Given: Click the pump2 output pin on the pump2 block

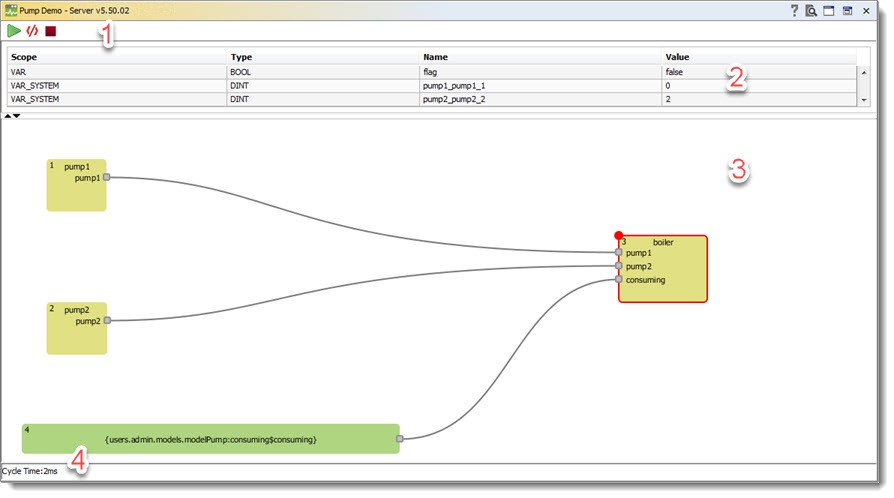Looking at the screenshot, I should point(107,321).
